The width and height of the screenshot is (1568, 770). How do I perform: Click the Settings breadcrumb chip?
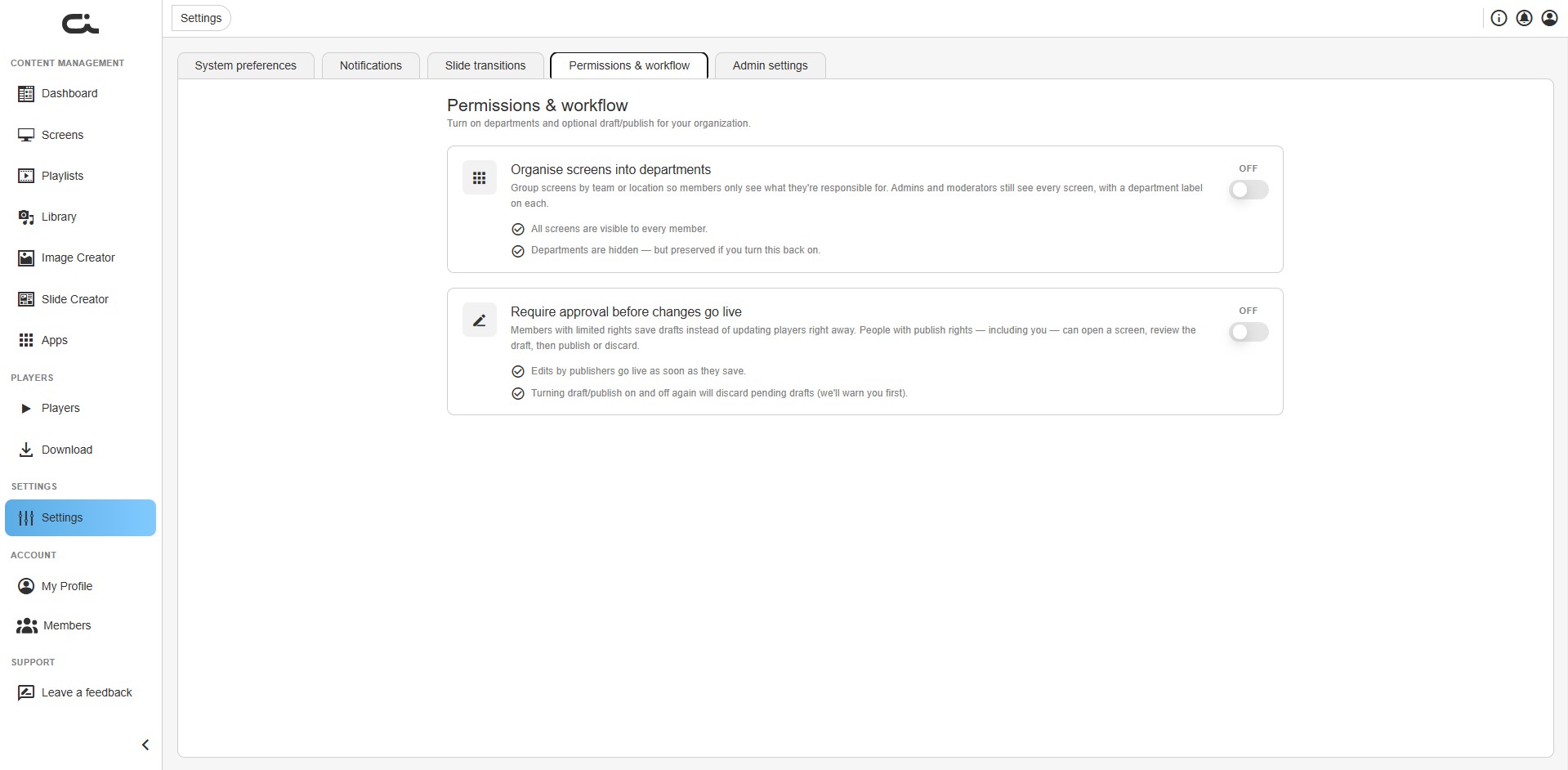click(x=201, y=18)
